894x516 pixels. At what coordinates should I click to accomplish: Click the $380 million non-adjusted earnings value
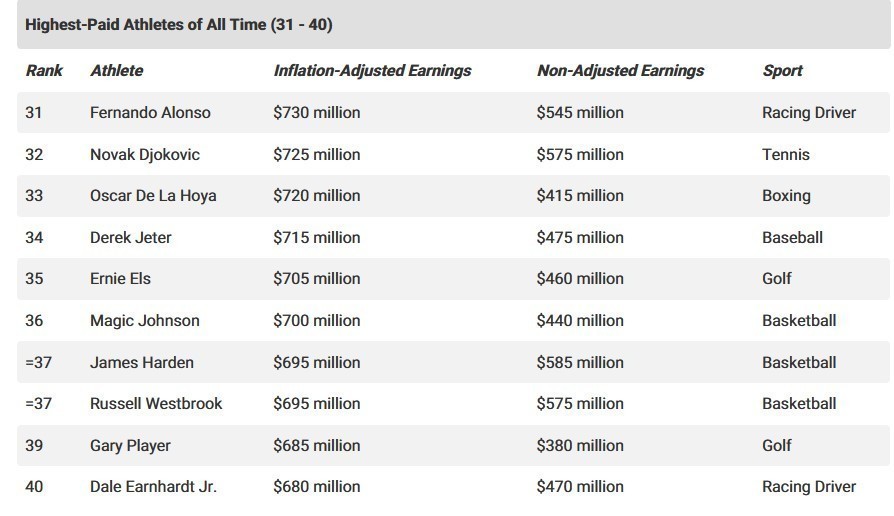tap(580, 446)
